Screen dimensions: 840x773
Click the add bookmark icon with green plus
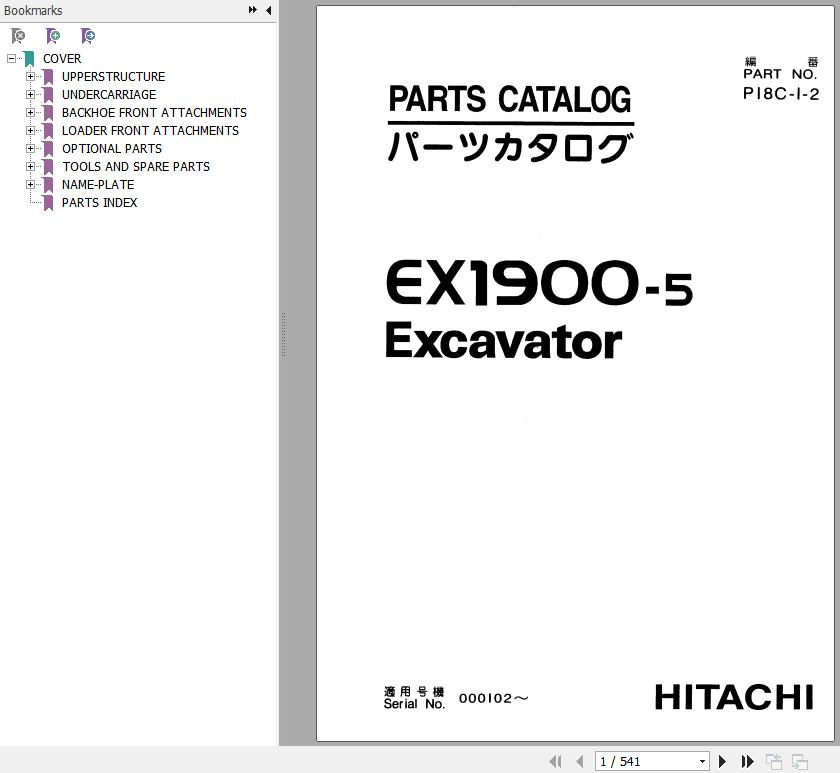tap(52, 36)
